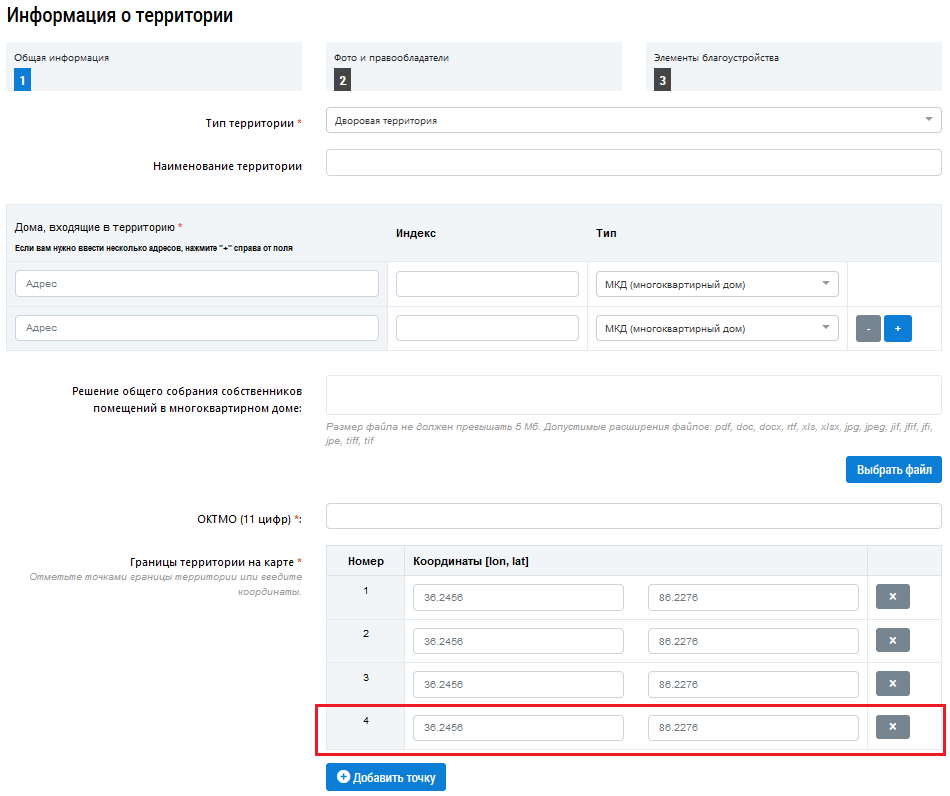The height and width of the screenshot is (796, 950).
Task: Delete coordinate row number 2
Action: pos(892,640)
